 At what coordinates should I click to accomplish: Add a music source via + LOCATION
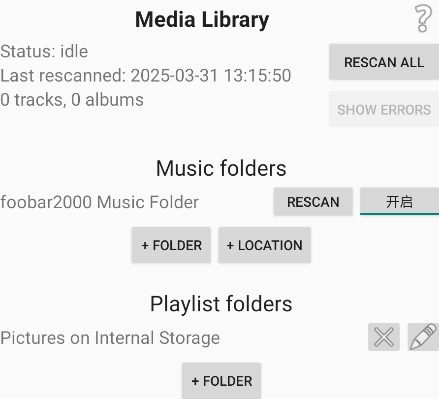point(265,245)
